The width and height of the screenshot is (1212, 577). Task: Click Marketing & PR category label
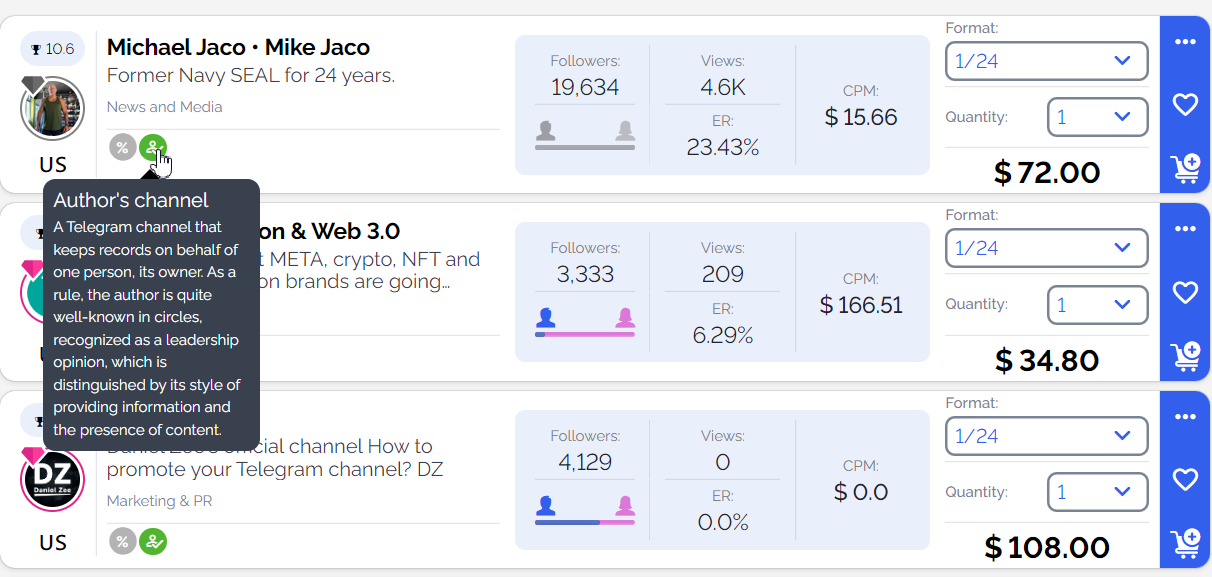tap(160, 501)
